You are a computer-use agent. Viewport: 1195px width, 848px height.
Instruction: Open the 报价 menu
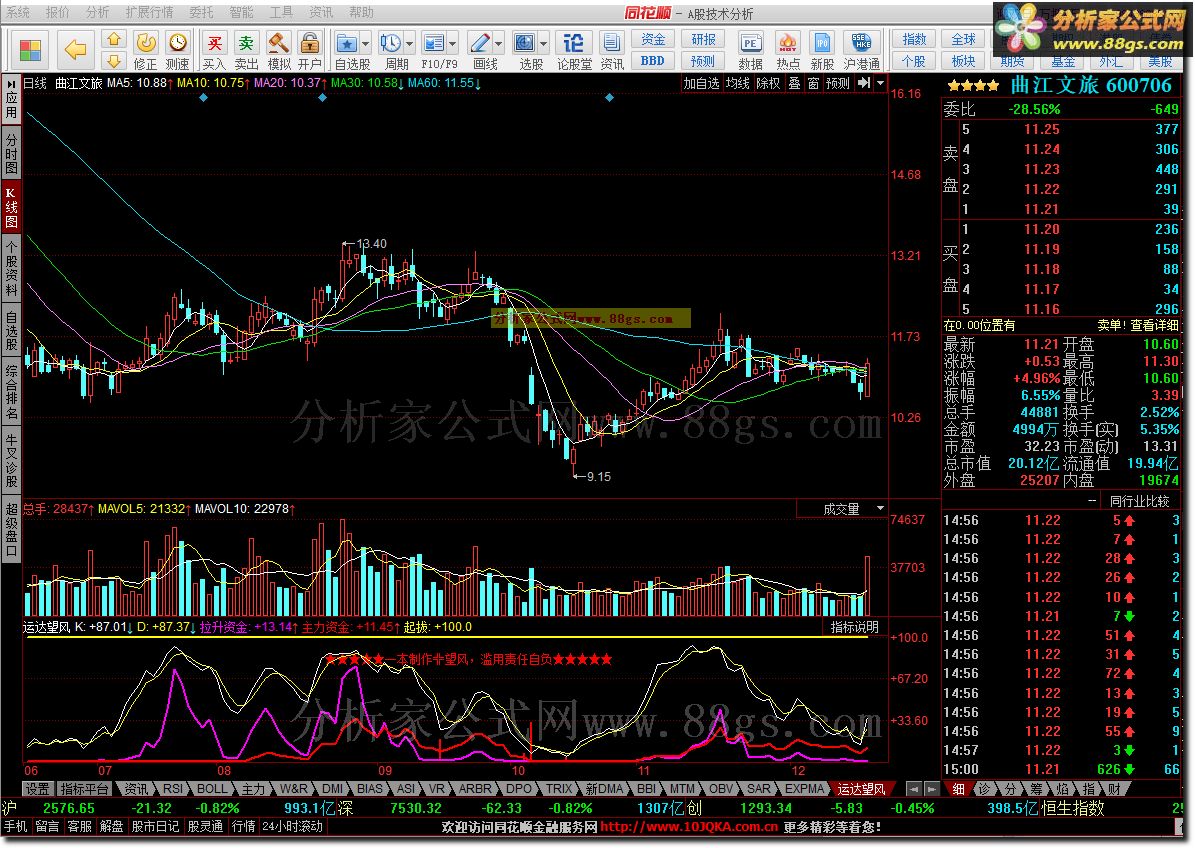[57, 12]
